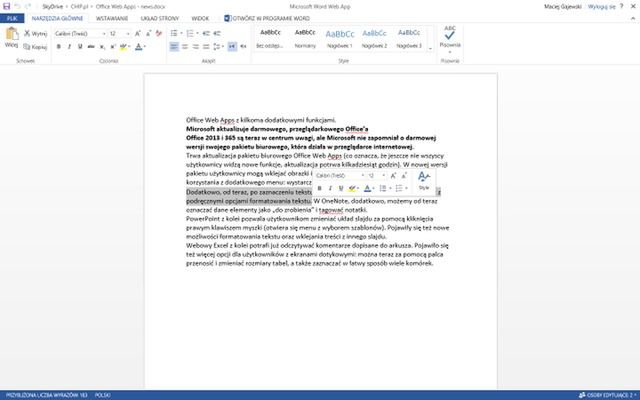Align text right in ribbon
The image size is (640, 400).
coord(196,47)
